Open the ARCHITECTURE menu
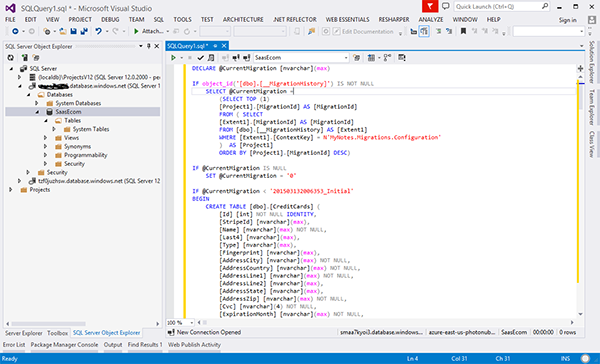The width and height of the screenshot is (600, 364). point(243,20)
